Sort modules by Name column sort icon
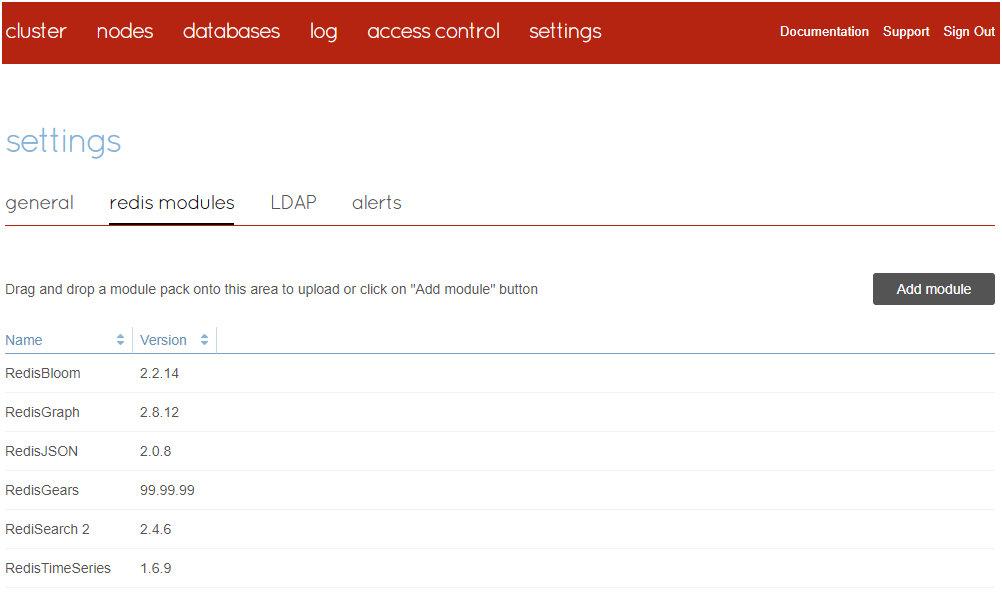Viewport: 1002px width, 595px height. click(121, 340)
